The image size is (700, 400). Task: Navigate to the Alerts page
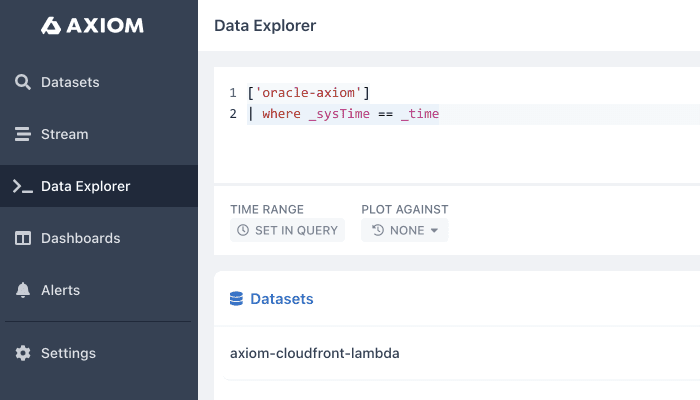click(x=60, y=290)
